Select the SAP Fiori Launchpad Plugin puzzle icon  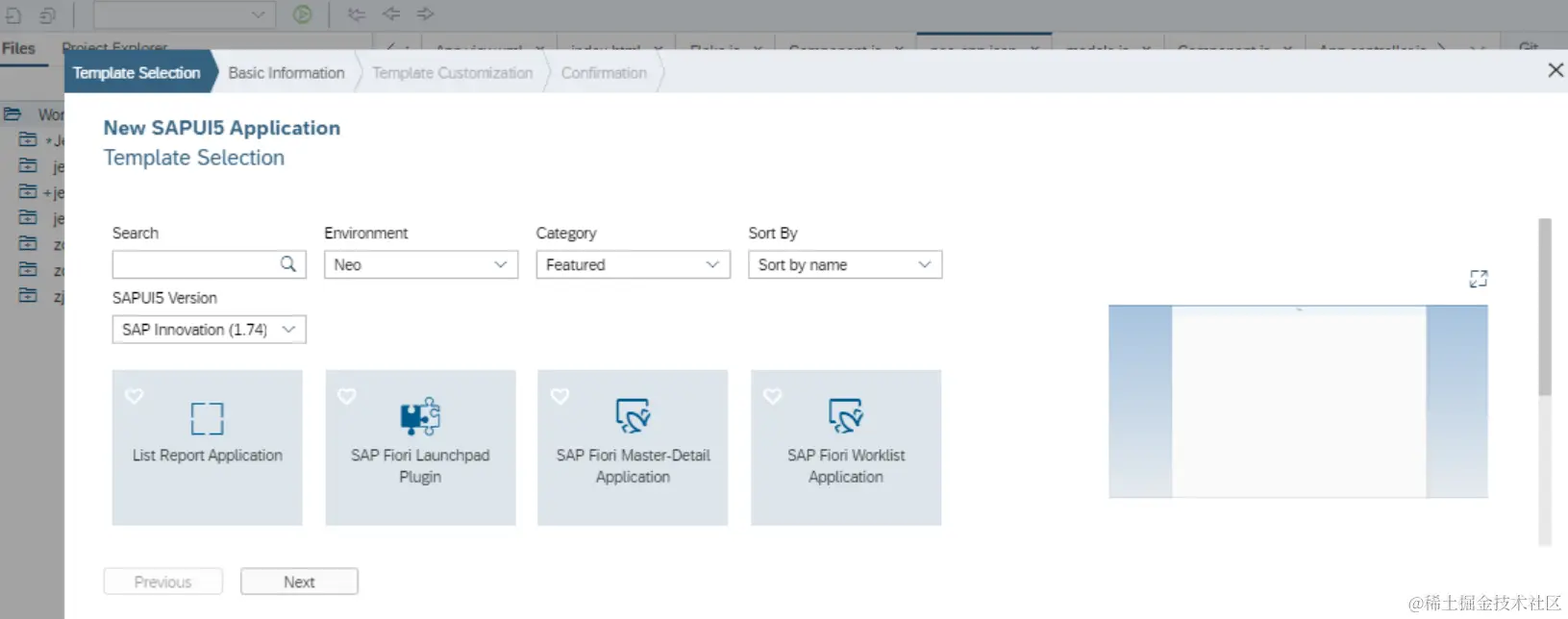click(420, 417)
